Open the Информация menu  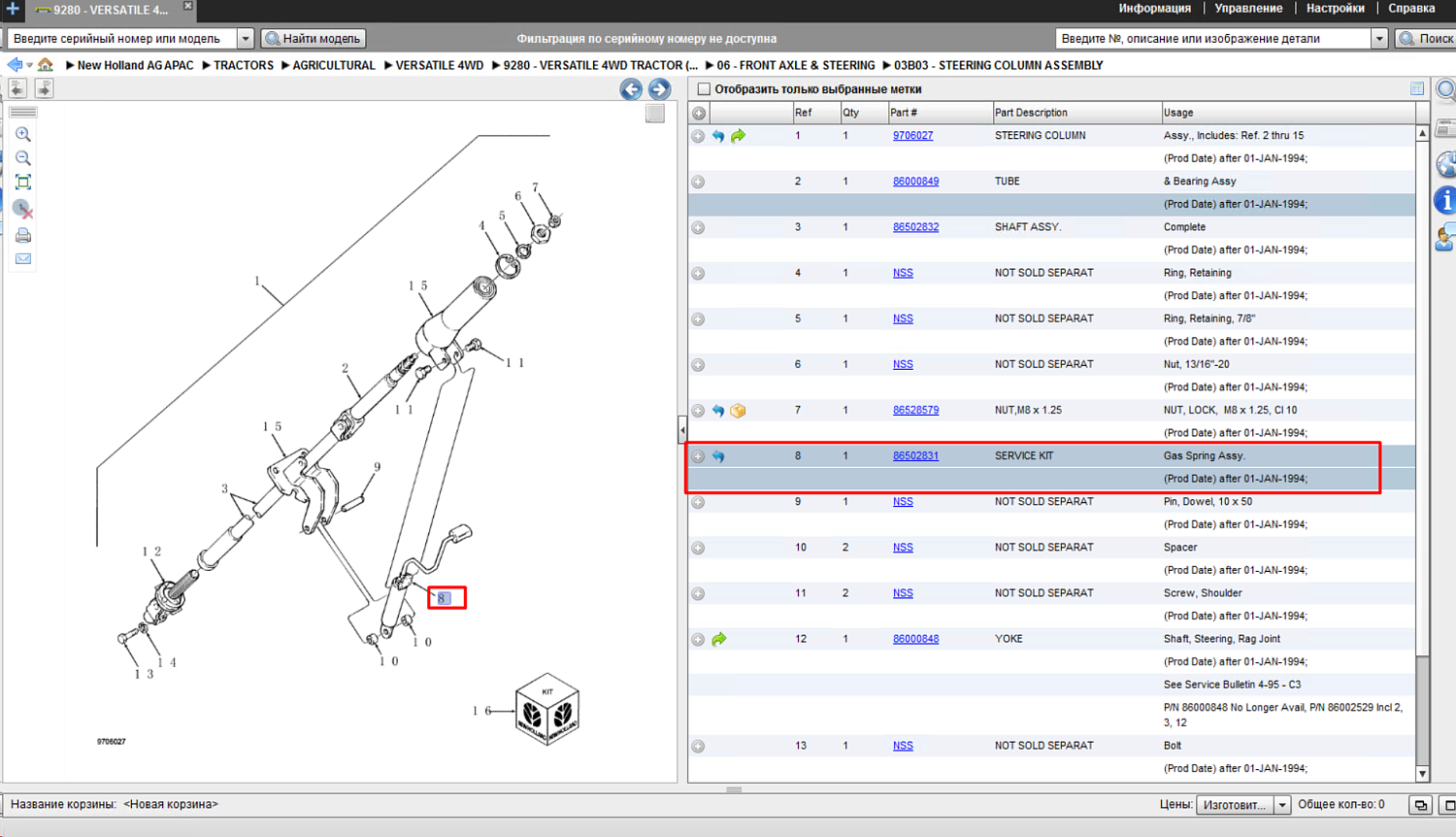tap(1154, 8)
